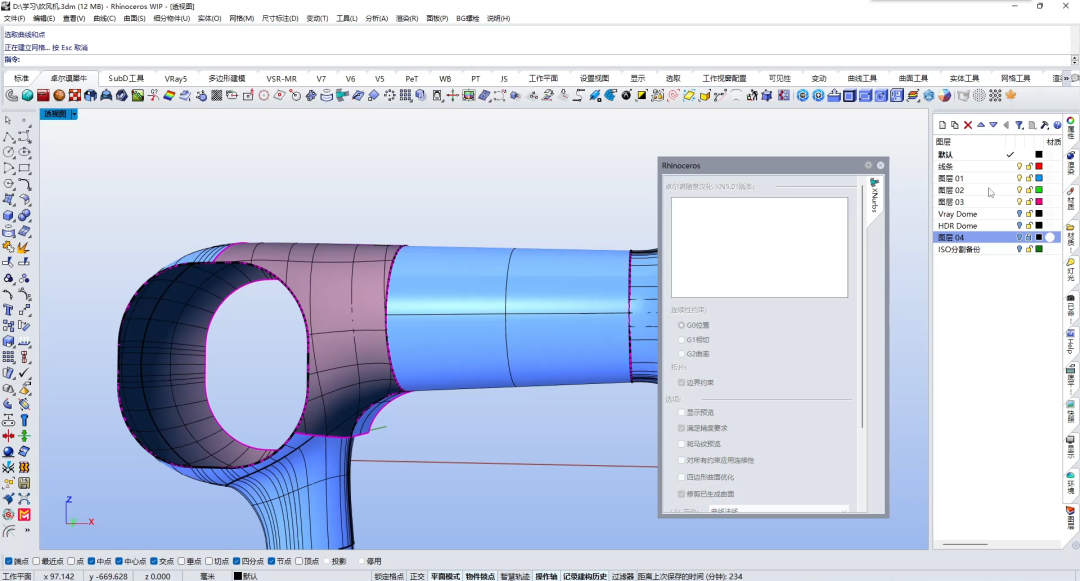Click the orange maple leaf toolbar icon
The width and height of the screenshot is (1080, 581).
point(1011,96)
